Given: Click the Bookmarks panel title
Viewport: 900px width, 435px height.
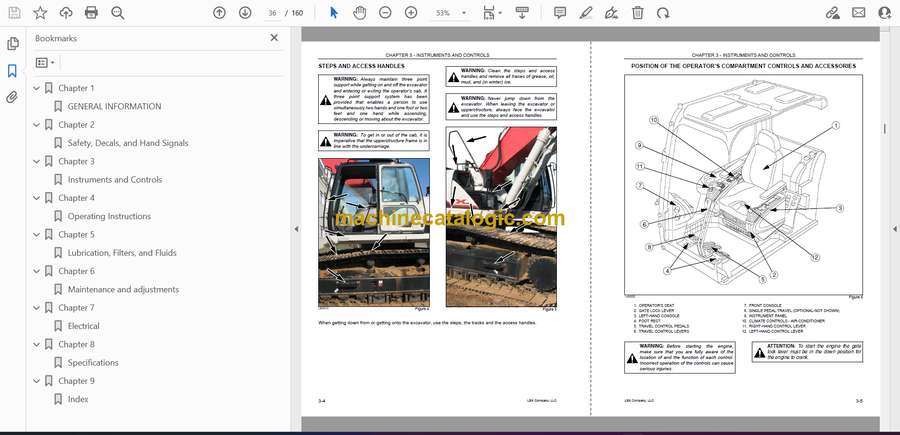Looking at the screenshot, I should tap(56, 38).
